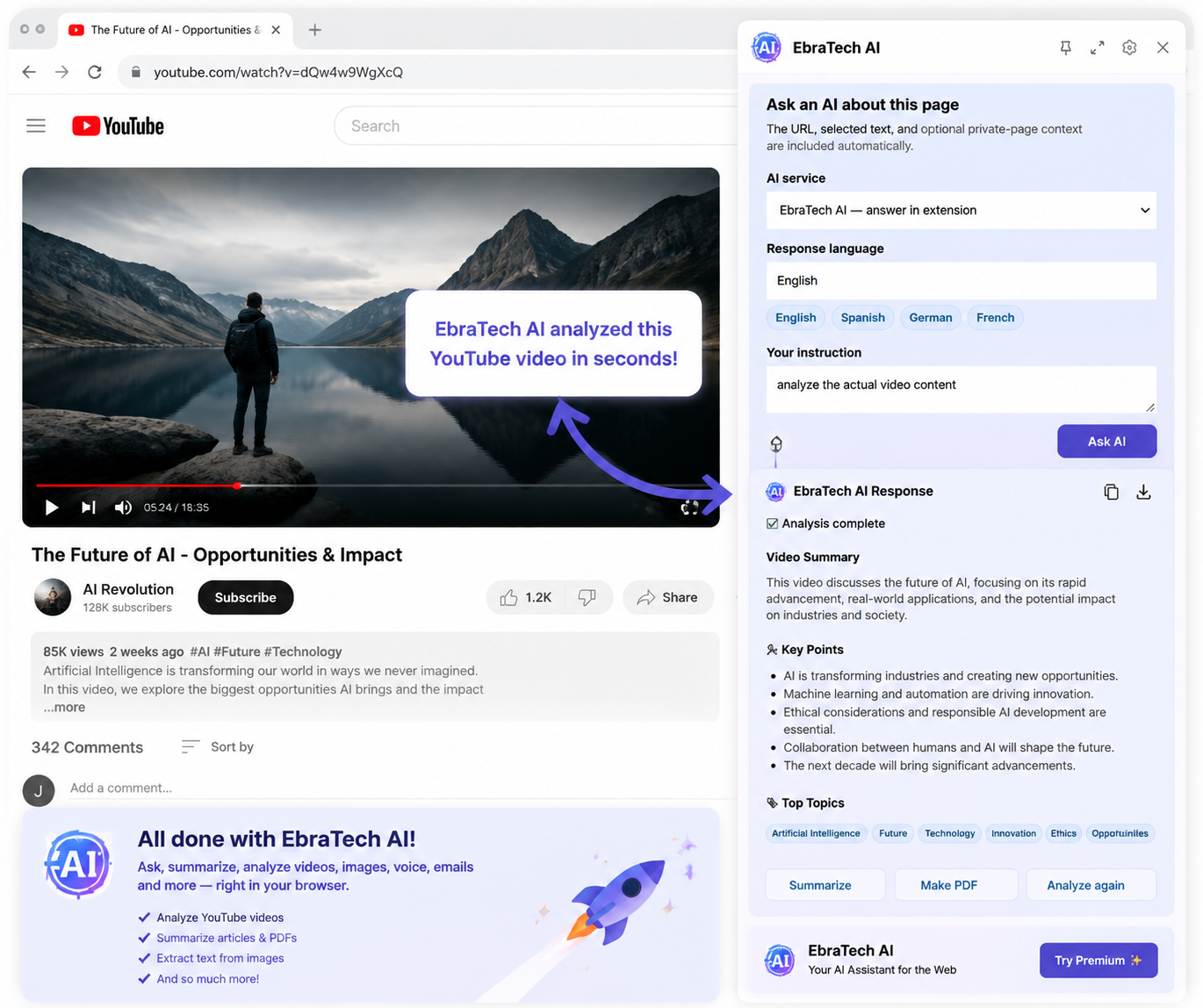Viewport: 1203px width, 1008px height.
Task: Go to YouTube home via logo
Action: pyautogui.click(x=118, y=126)
